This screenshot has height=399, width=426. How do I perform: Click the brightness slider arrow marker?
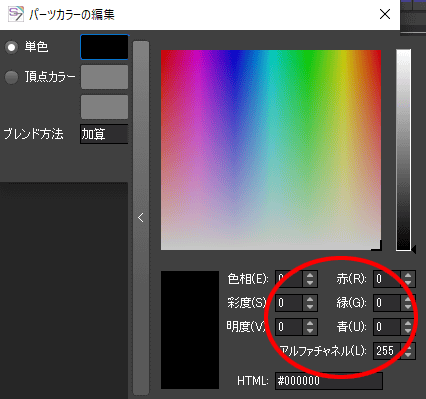(414, 249)
